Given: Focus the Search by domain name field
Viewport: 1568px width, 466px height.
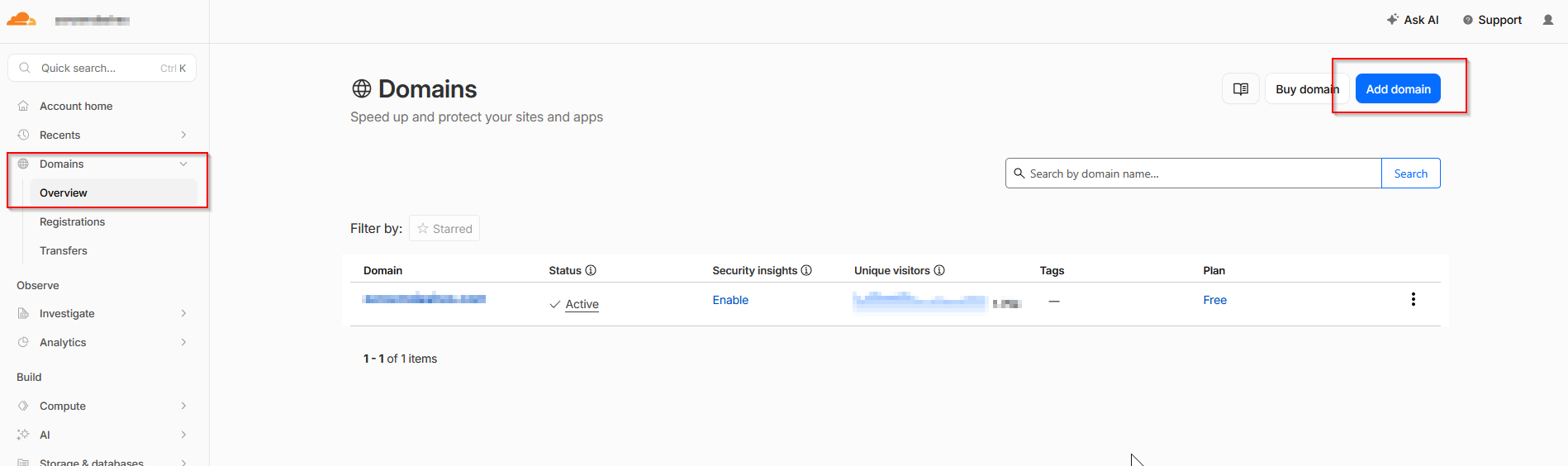Looking at the screenshot, I should click(1194, 174).
